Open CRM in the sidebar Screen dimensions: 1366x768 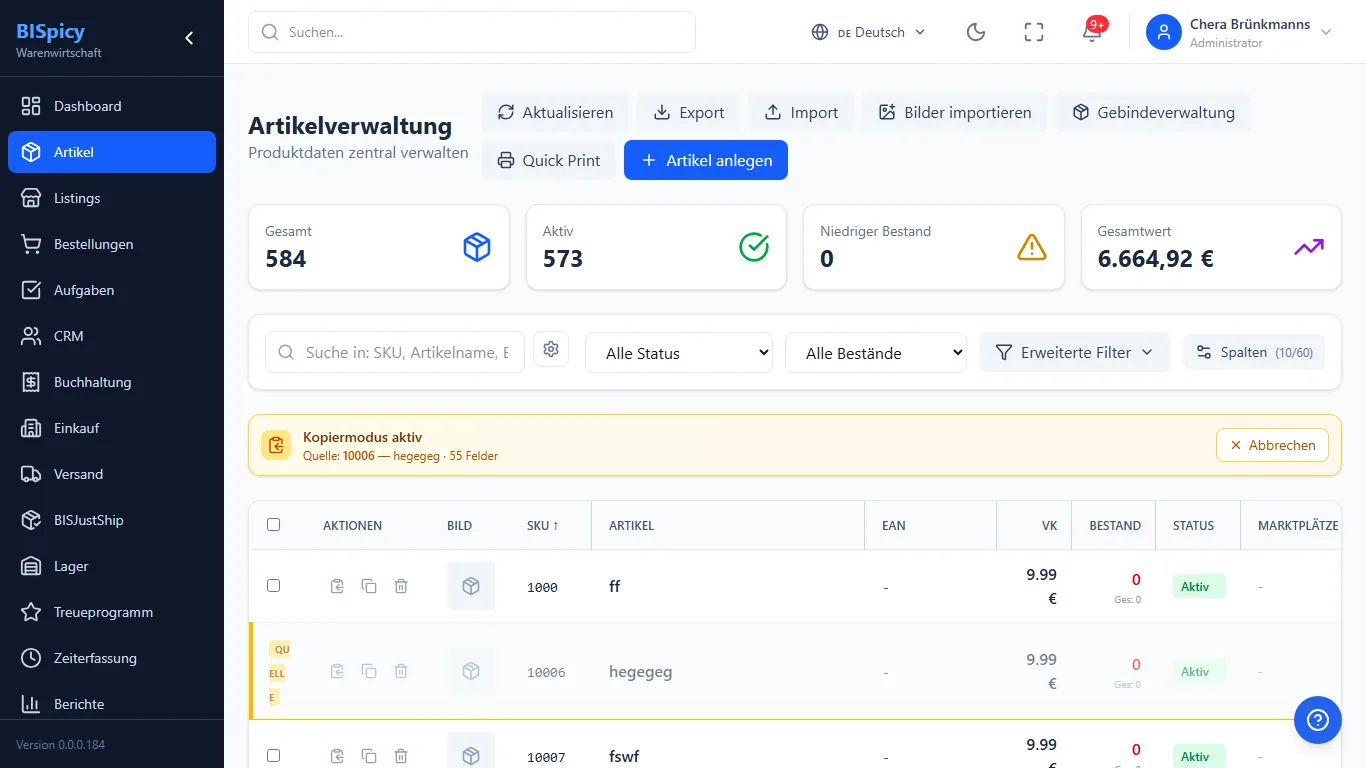(x=112, y=336)
